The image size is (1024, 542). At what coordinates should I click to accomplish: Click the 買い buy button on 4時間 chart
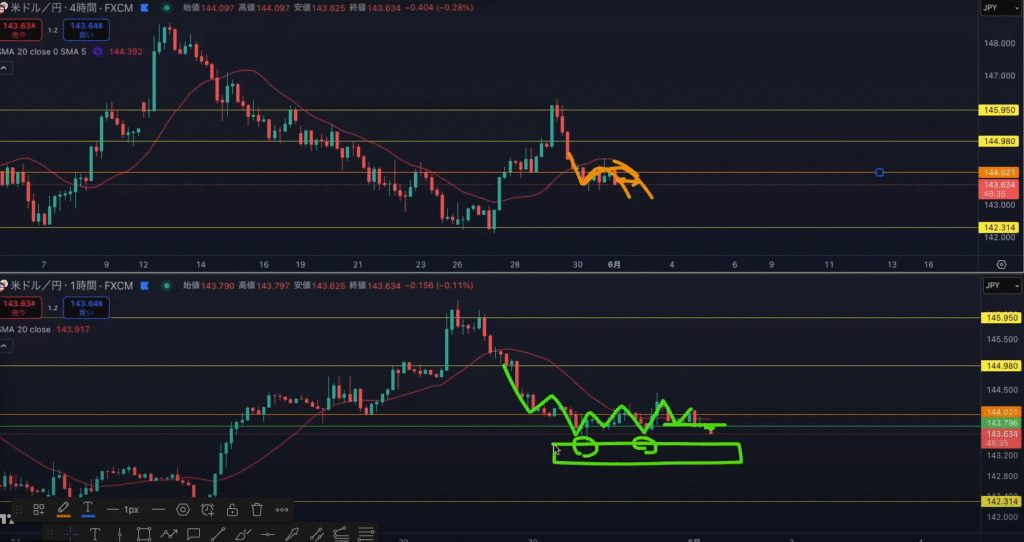[x=86, y=30]
